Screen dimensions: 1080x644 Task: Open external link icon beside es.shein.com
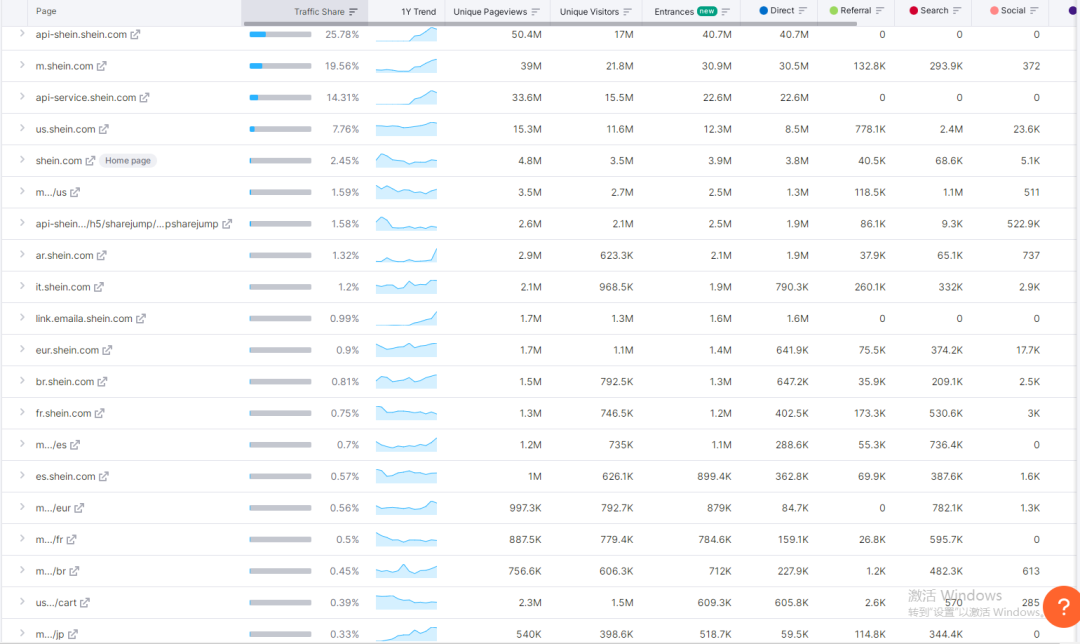(103, 477)
